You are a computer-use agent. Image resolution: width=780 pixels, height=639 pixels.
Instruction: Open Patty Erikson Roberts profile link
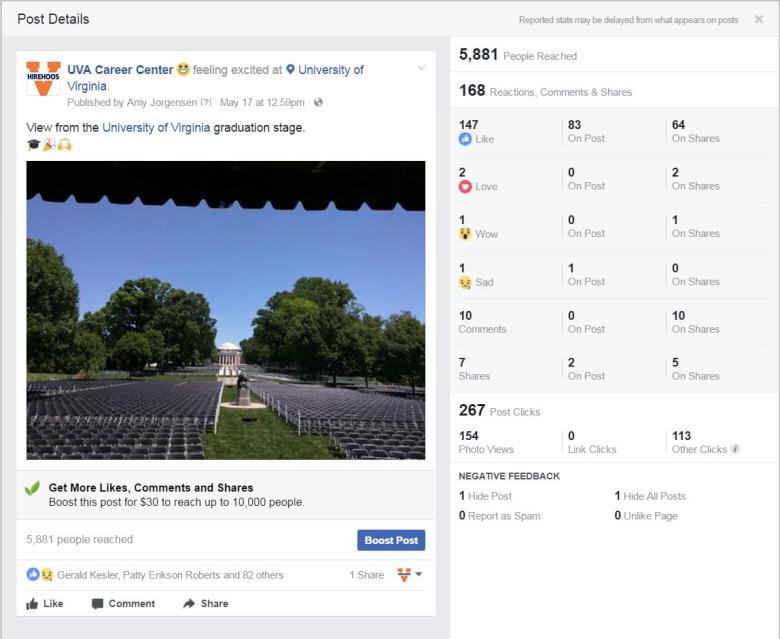171,575
